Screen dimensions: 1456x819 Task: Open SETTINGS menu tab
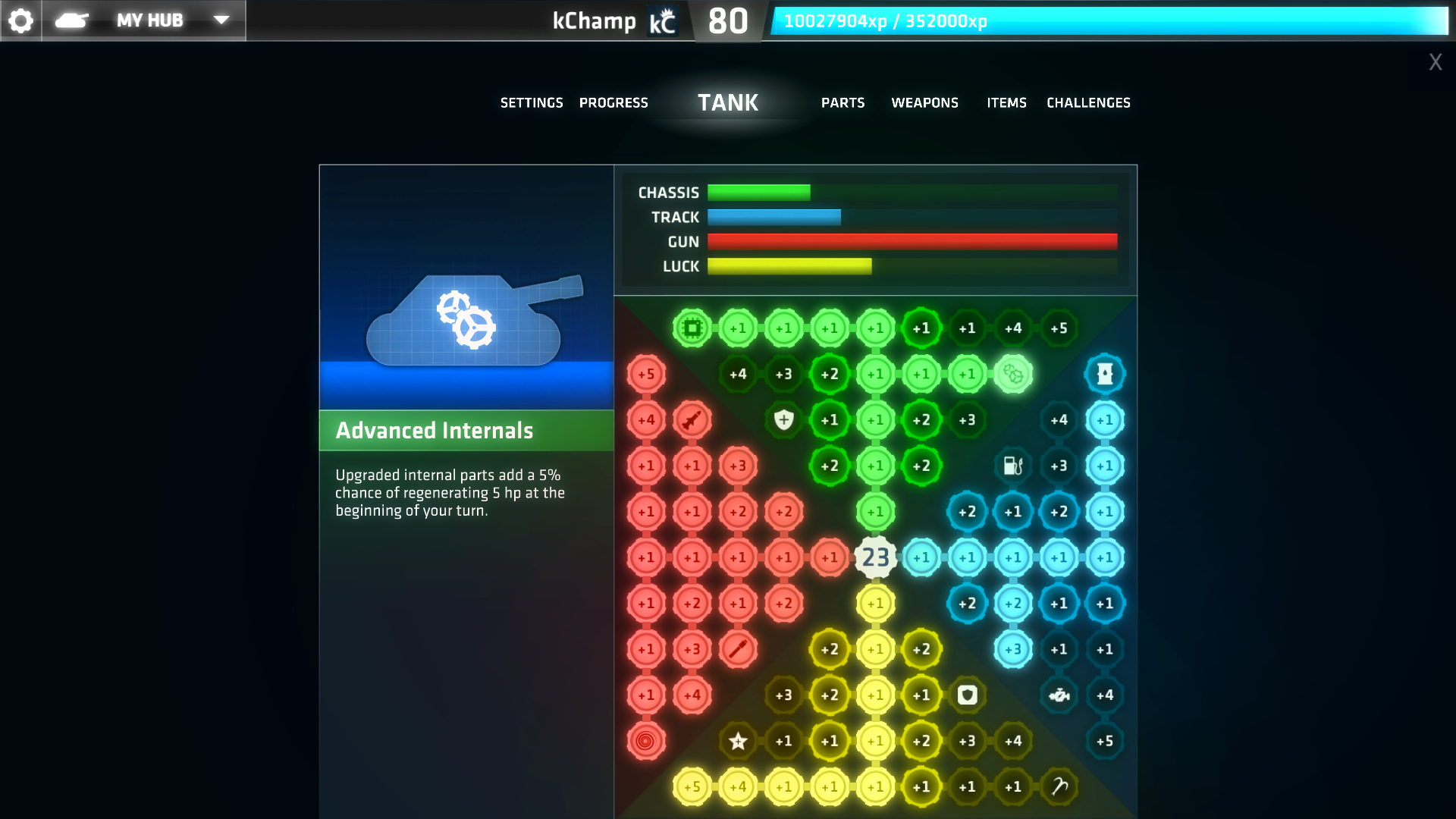[x=531, y=102]
